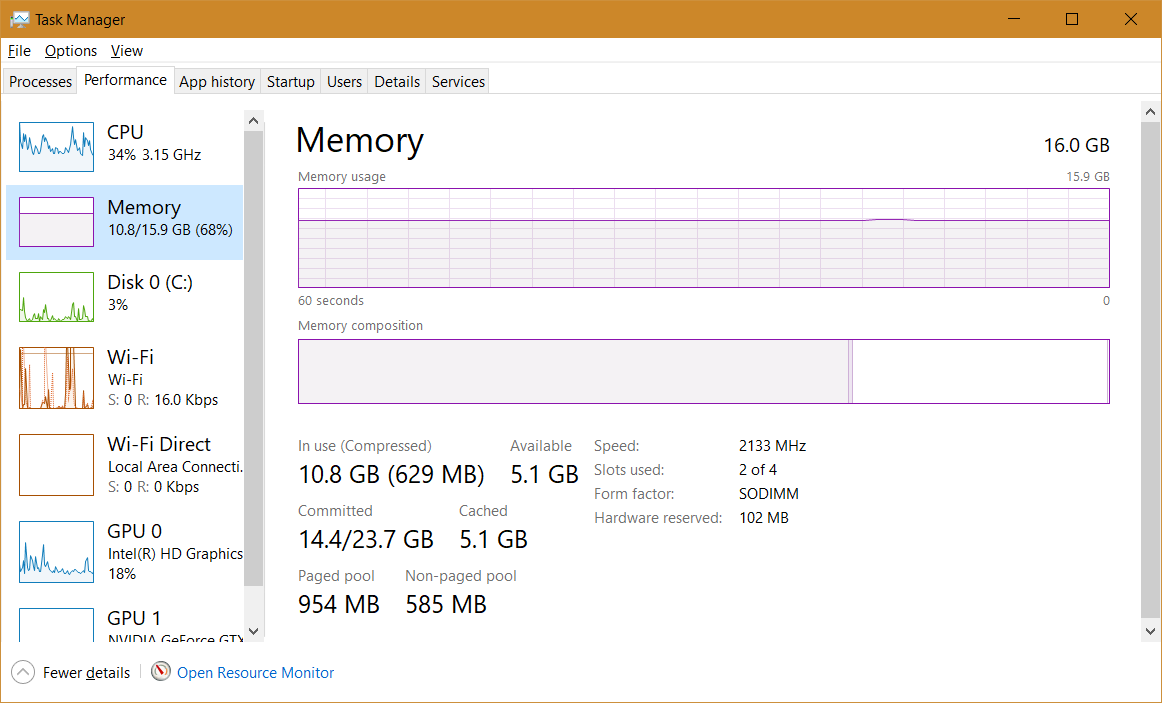
Task: Click the Memory composition bar
Action: (703, 371)
